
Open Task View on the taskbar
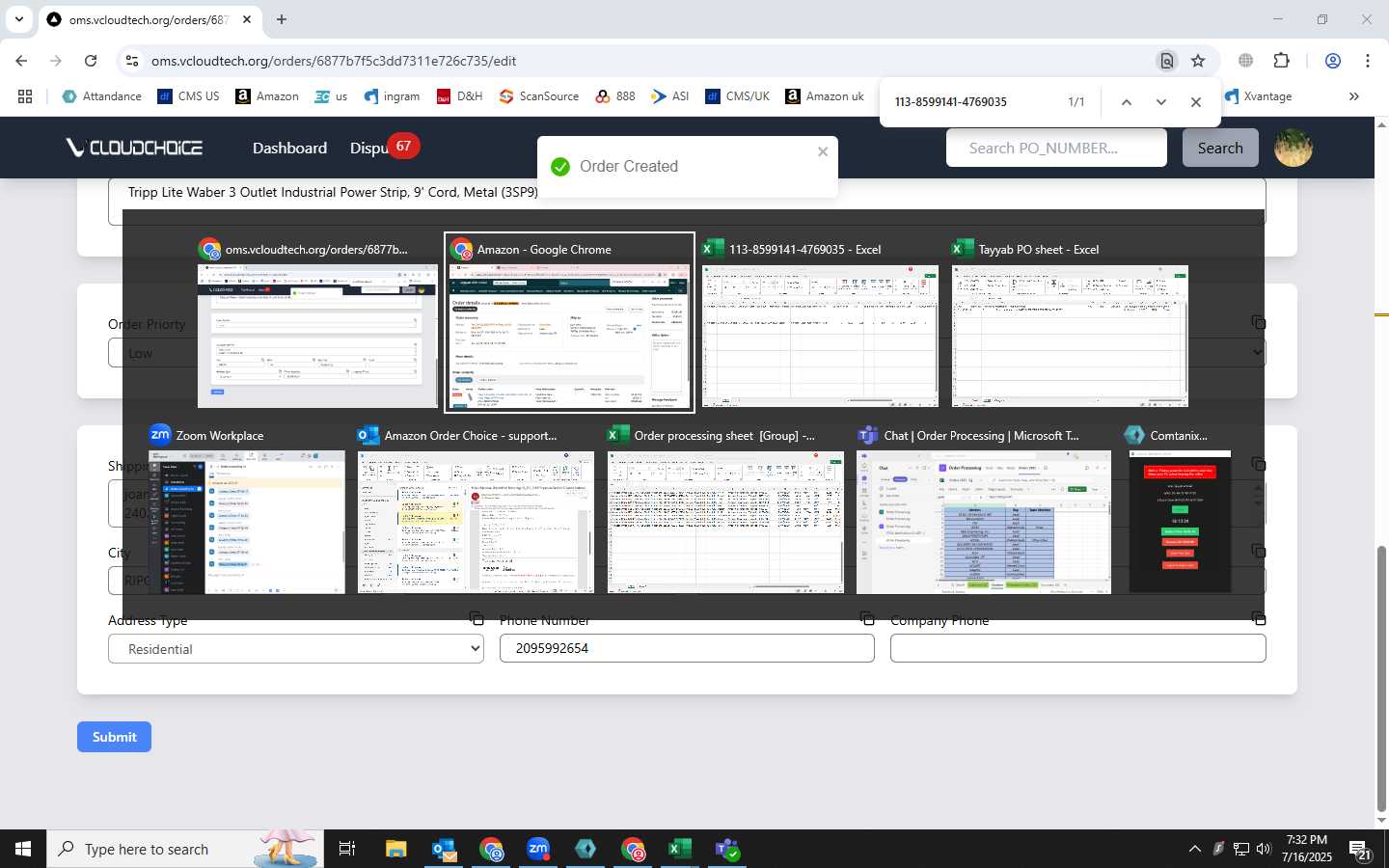click(347, 849)
